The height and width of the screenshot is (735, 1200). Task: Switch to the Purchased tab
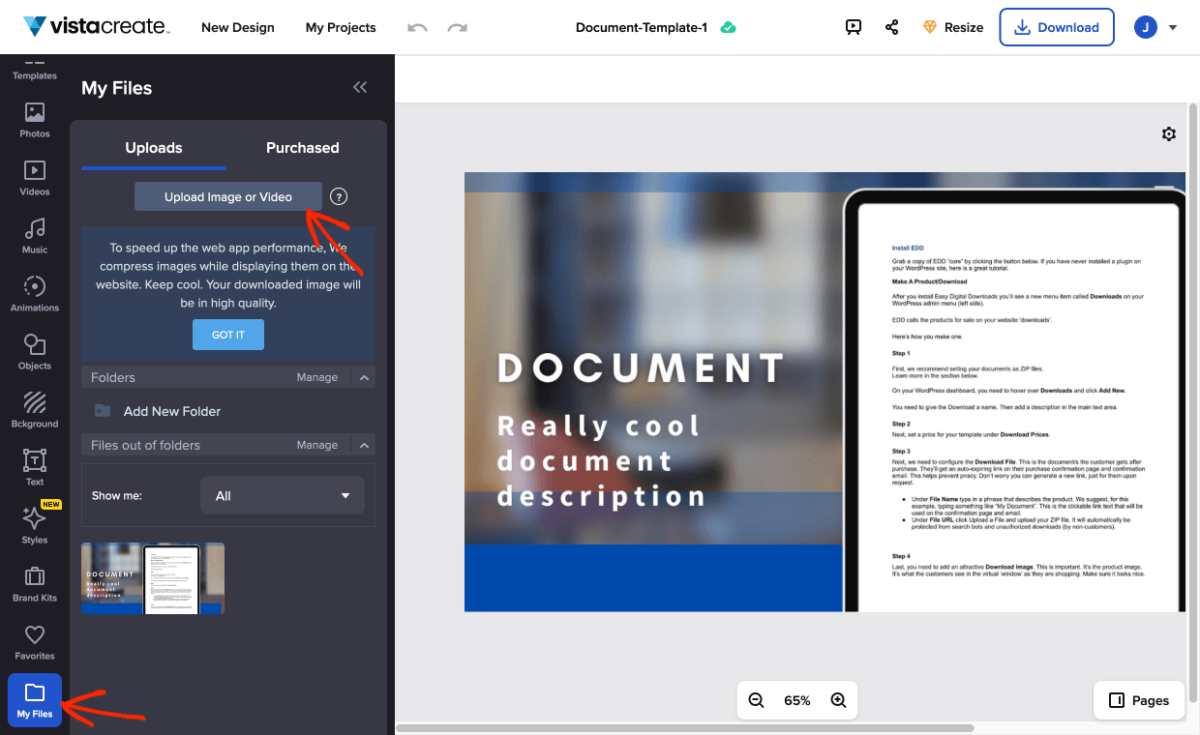click(302, 147)
